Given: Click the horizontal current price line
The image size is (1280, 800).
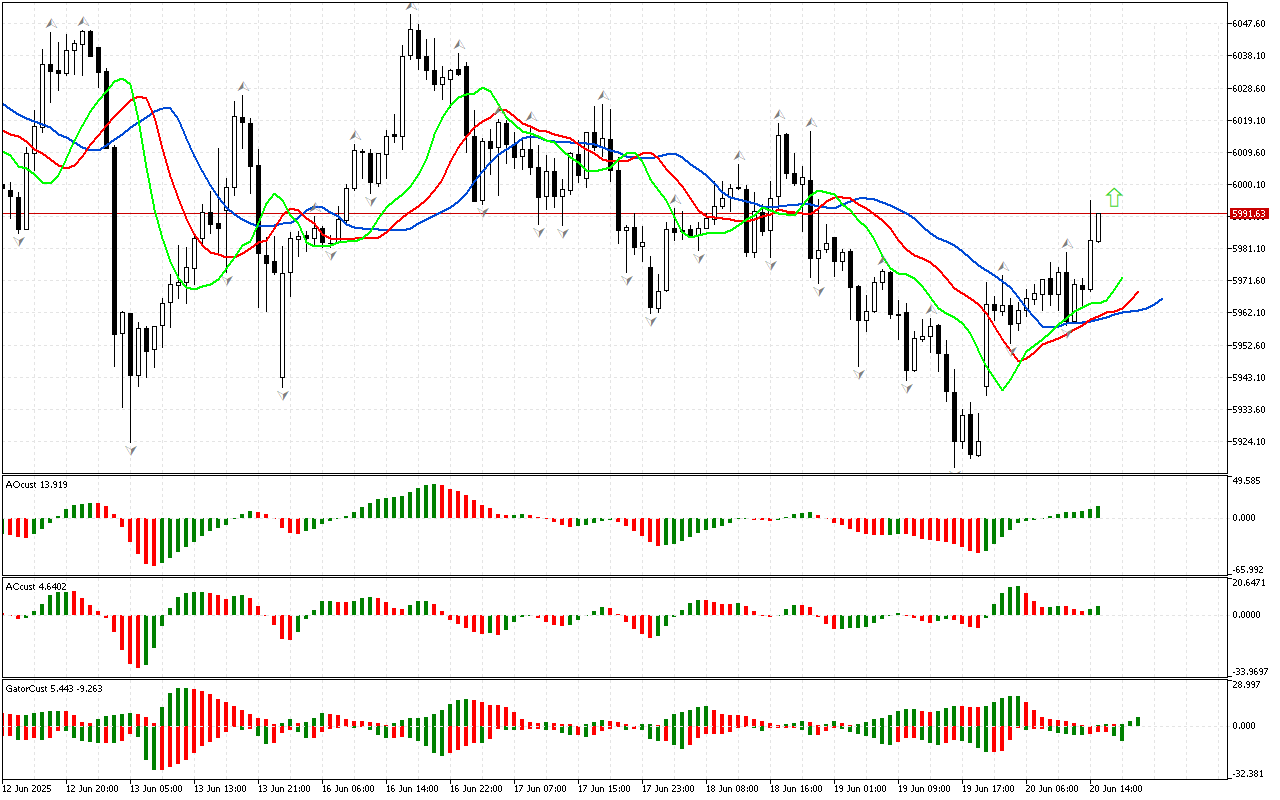Looking at the screenshot, I should [x=600, y=214].
